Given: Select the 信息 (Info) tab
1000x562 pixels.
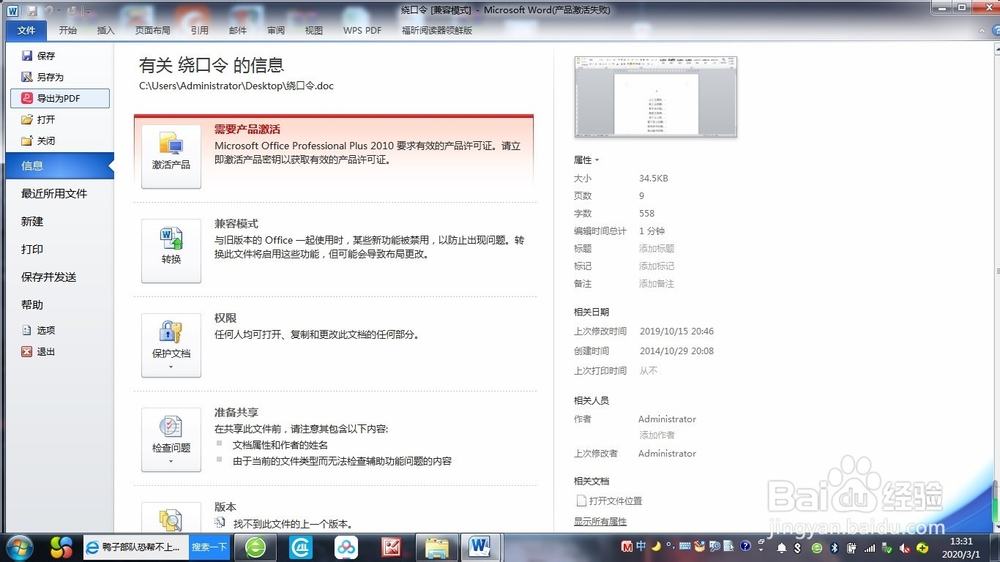Looking at the screenshot, I should [59, 166].
